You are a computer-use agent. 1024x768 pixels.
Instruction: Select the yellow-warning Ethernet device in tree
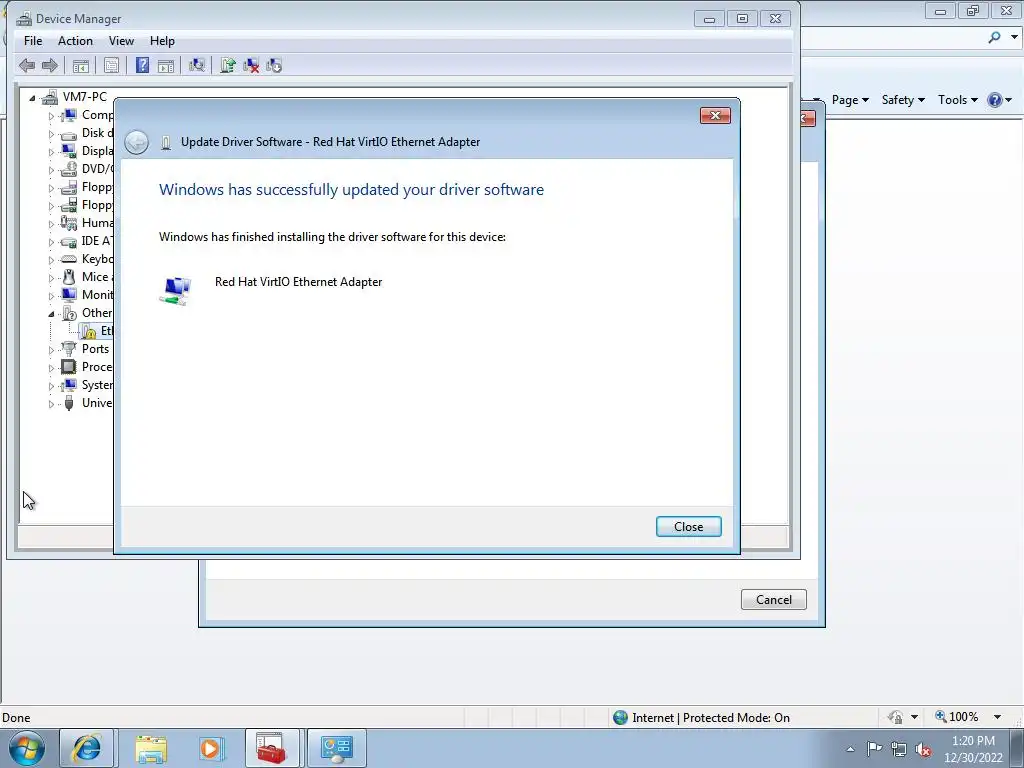click(x=97, y=331)
